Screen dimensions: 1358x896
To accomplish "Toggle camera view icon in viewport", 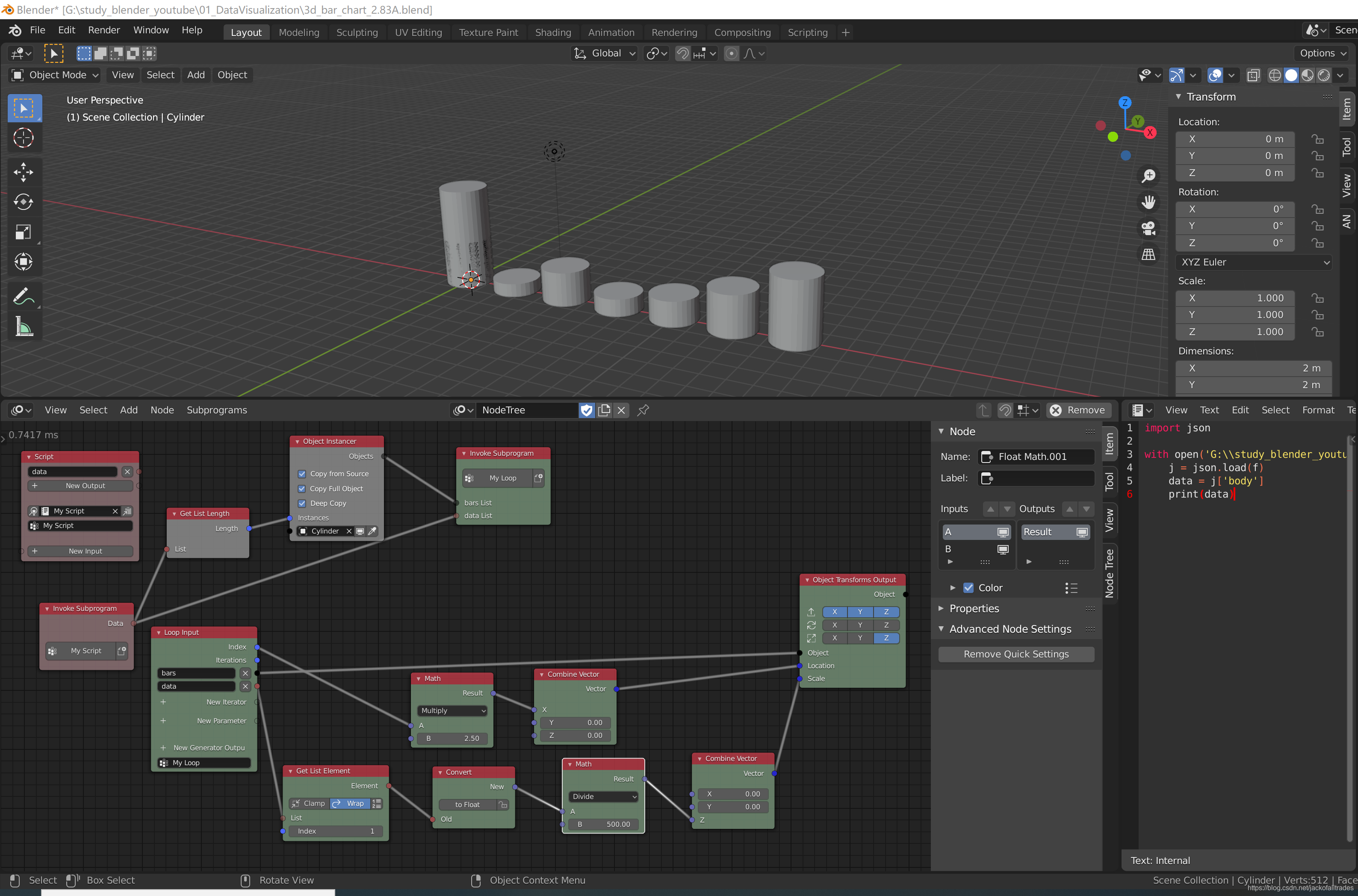I will tap(1148, 228).
